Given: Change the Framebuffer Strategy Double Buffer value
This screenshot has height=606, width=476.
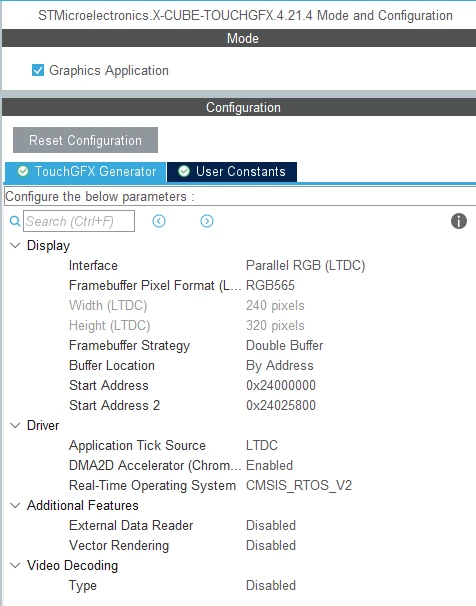Looking at the screenshot, I should pyautogui.click(x=284, y=346).
